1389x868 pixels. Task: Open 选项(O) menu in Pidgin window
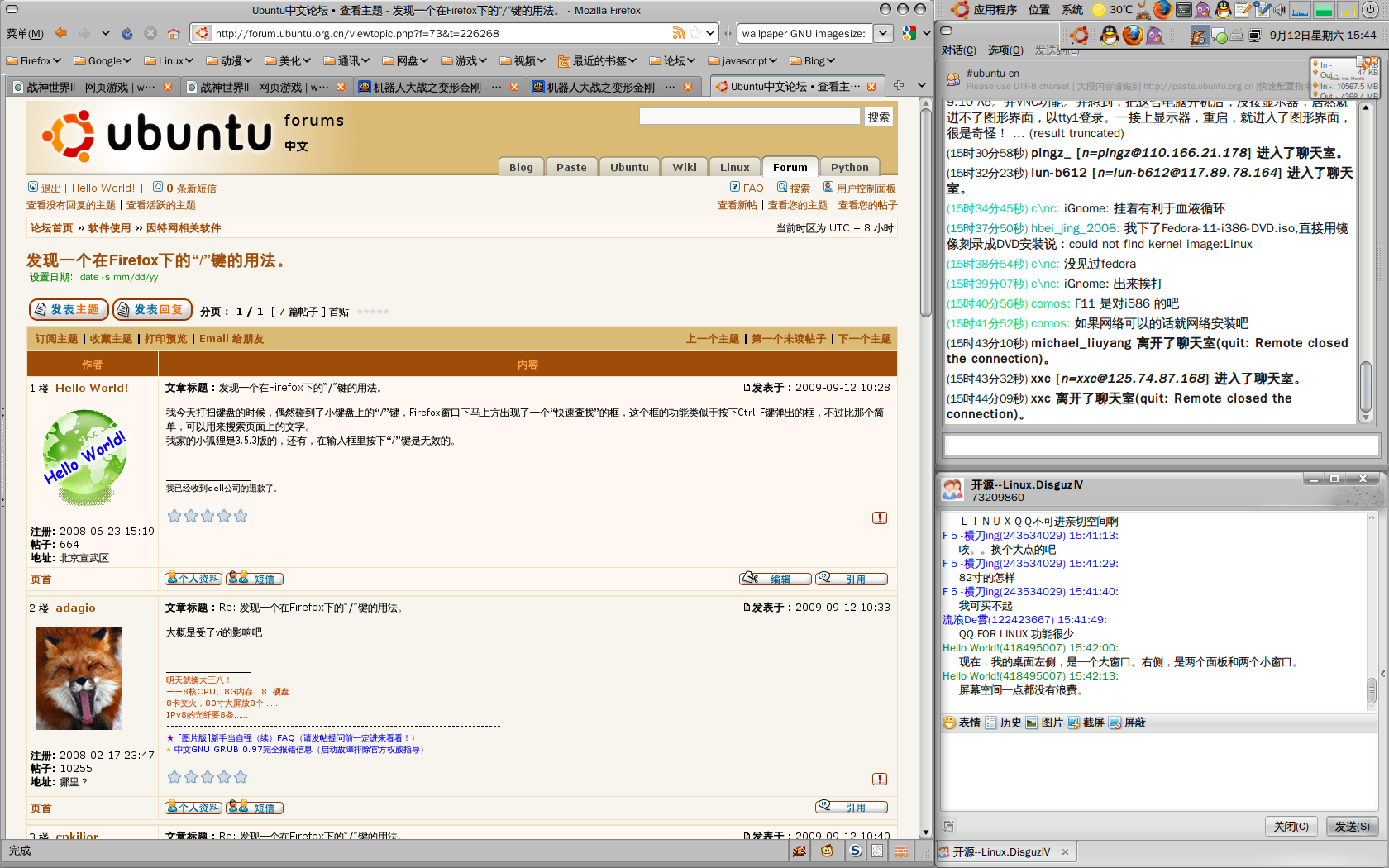tap(1005, 50)
